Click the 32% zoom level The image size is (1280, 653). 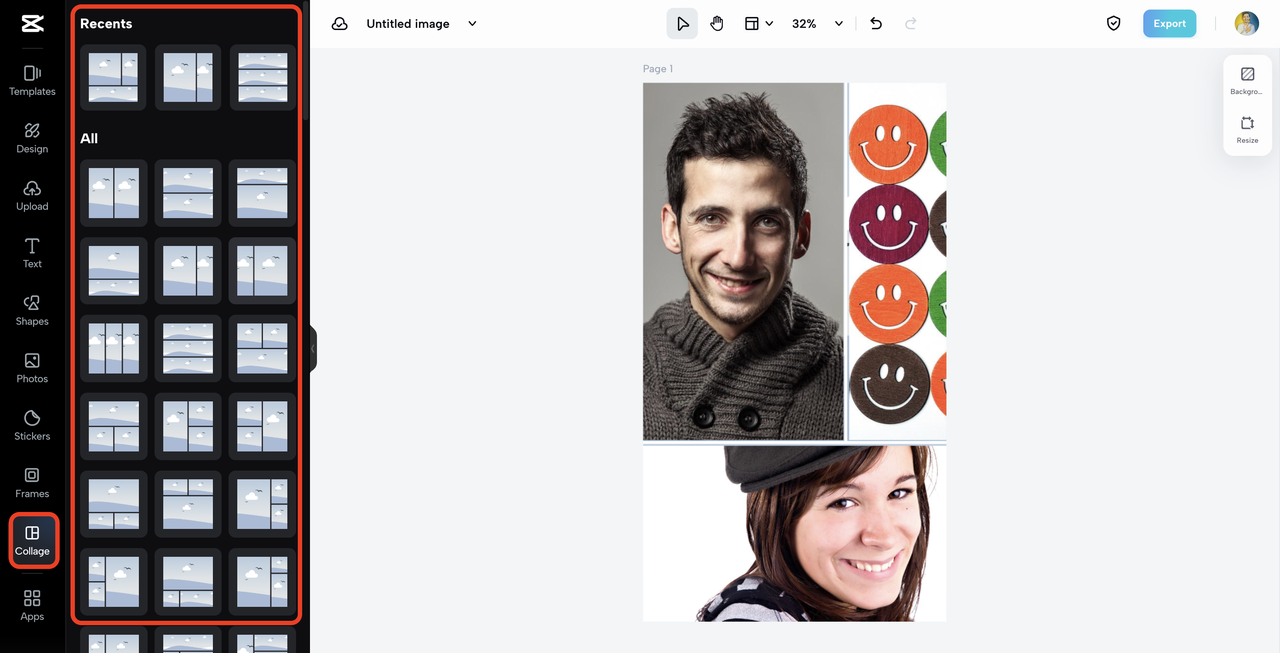804,24
